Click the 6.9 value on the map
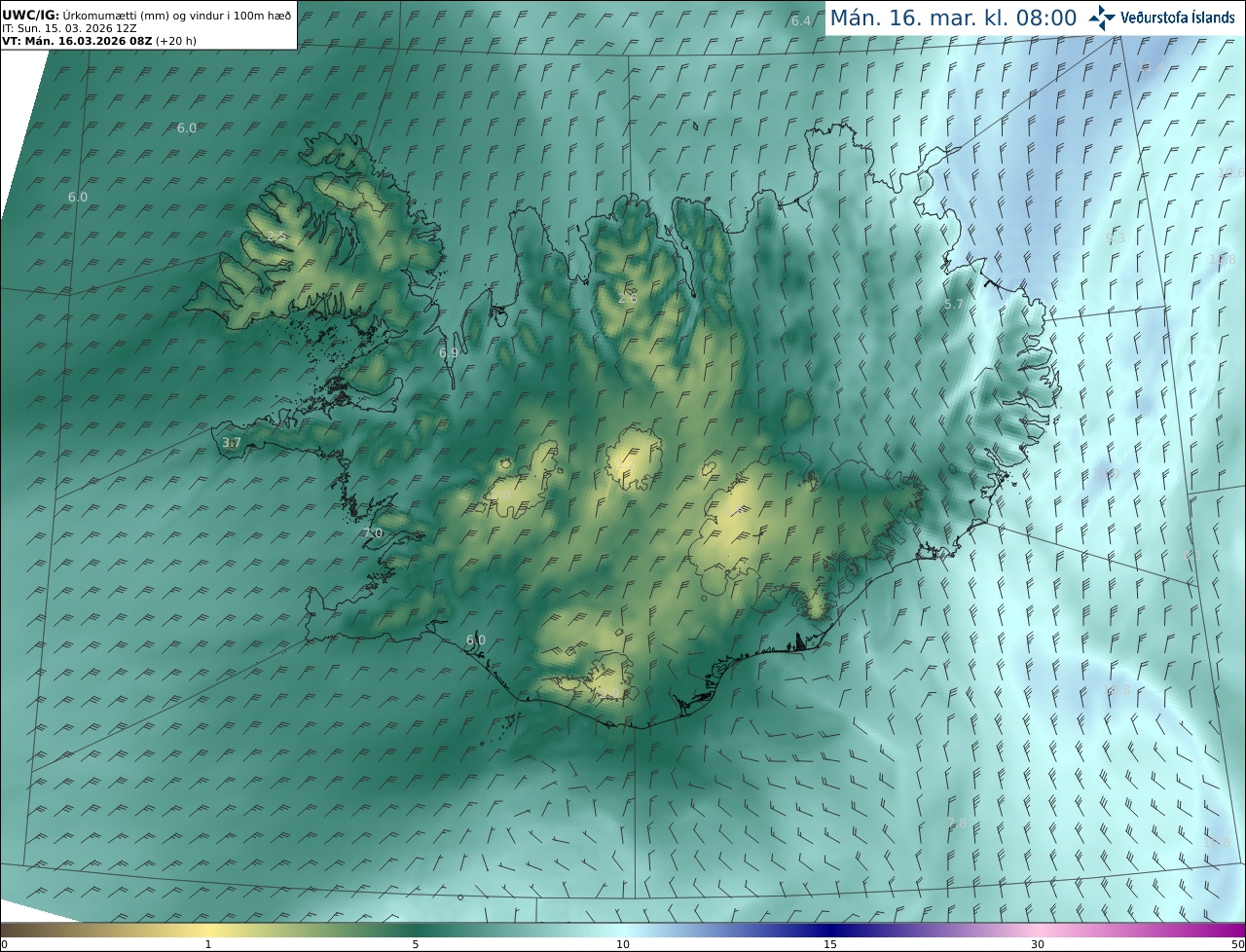The width and height of the screenshot is (1246, 952). [448, 352]
